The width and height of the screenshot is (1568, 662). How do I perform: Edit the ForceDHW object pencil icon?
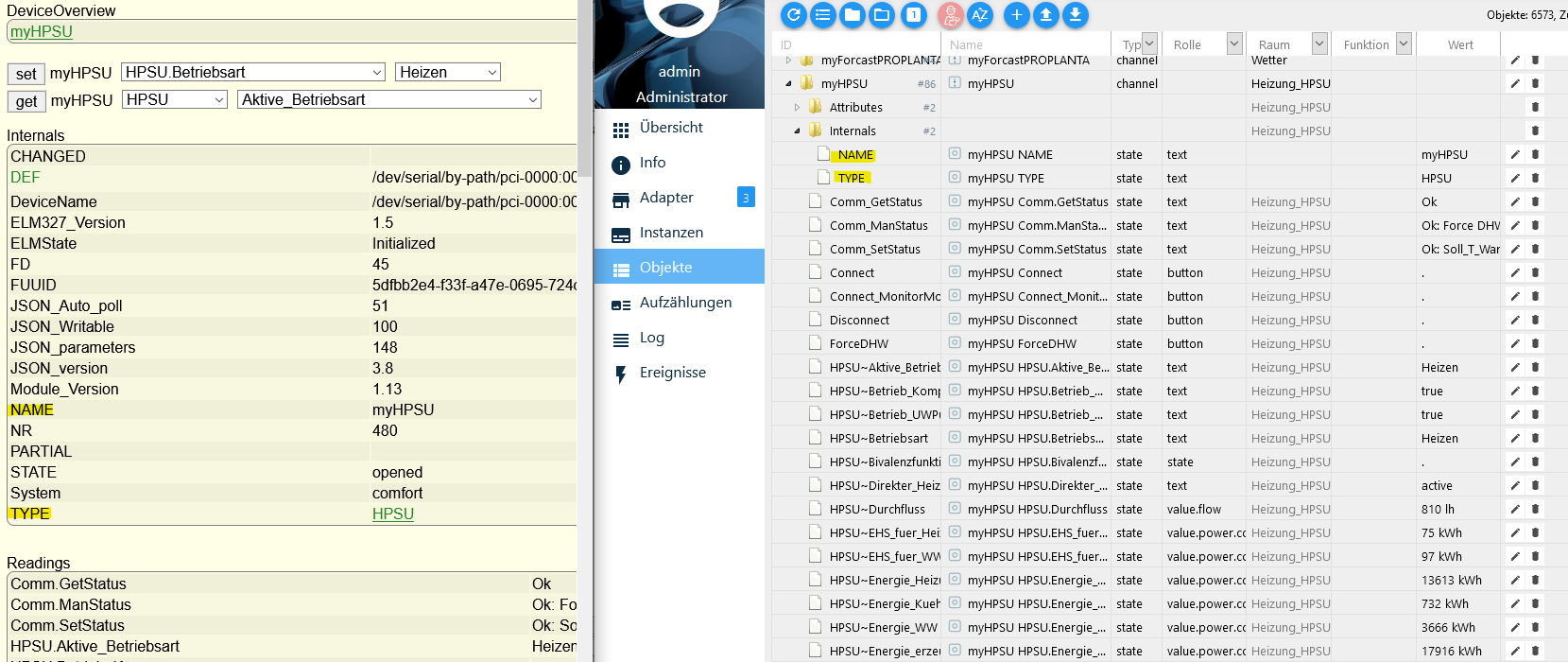1515,343
